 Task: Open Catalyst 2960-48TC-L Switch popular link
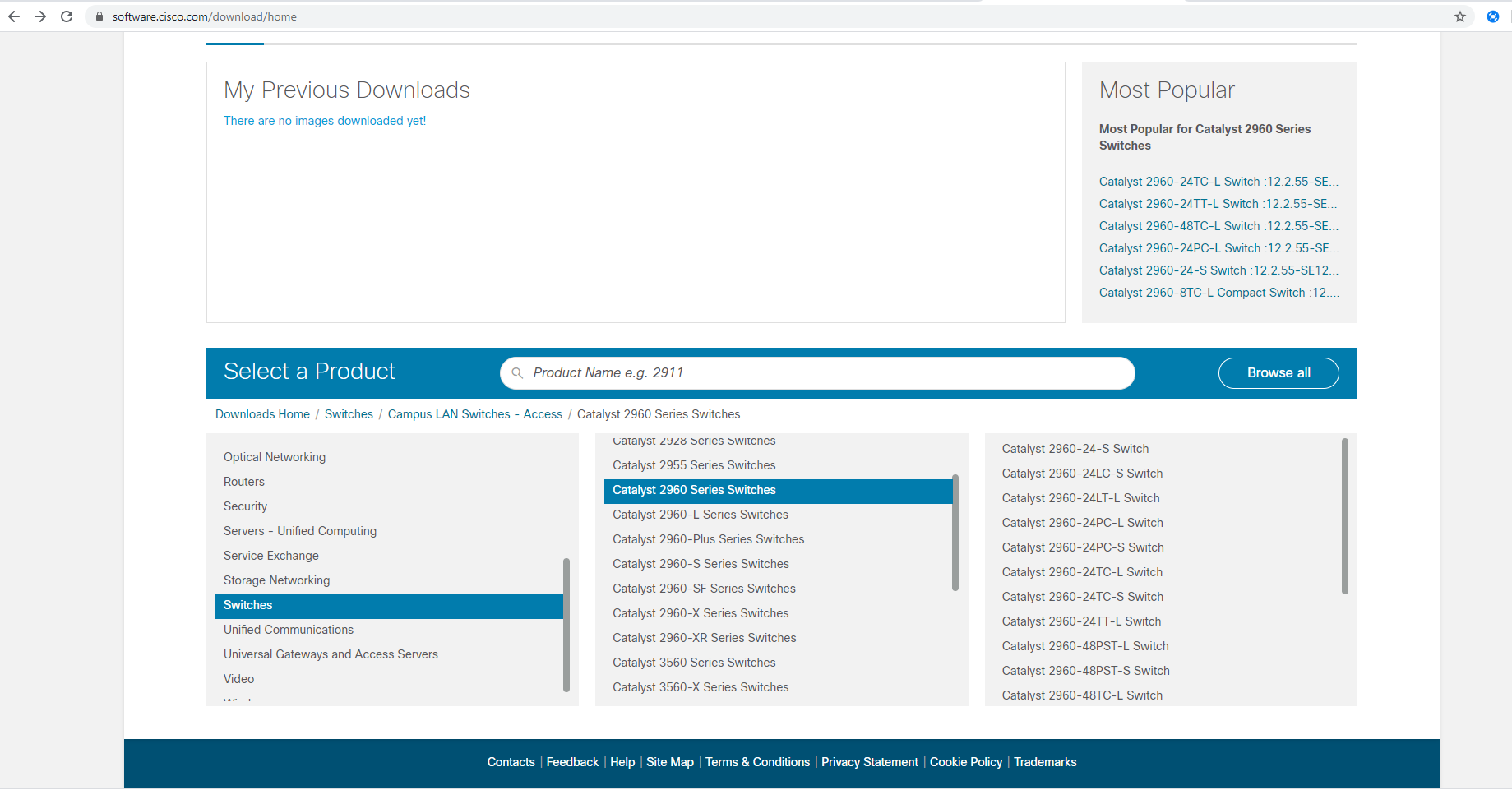1218,226
